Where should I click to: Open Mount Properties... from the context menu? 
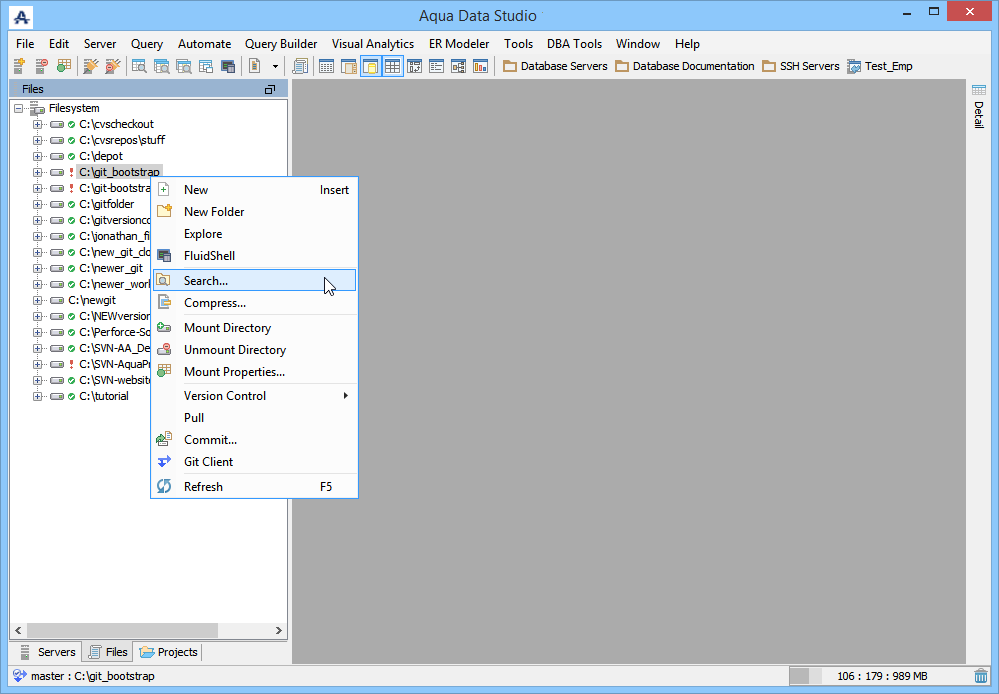[254, 372]
